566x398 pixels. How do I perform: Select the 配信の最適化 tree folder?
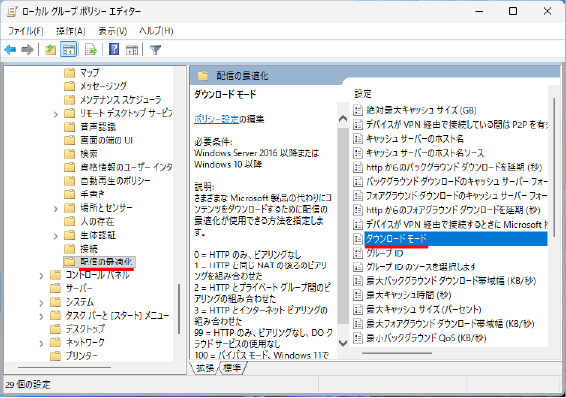[100, 262]
